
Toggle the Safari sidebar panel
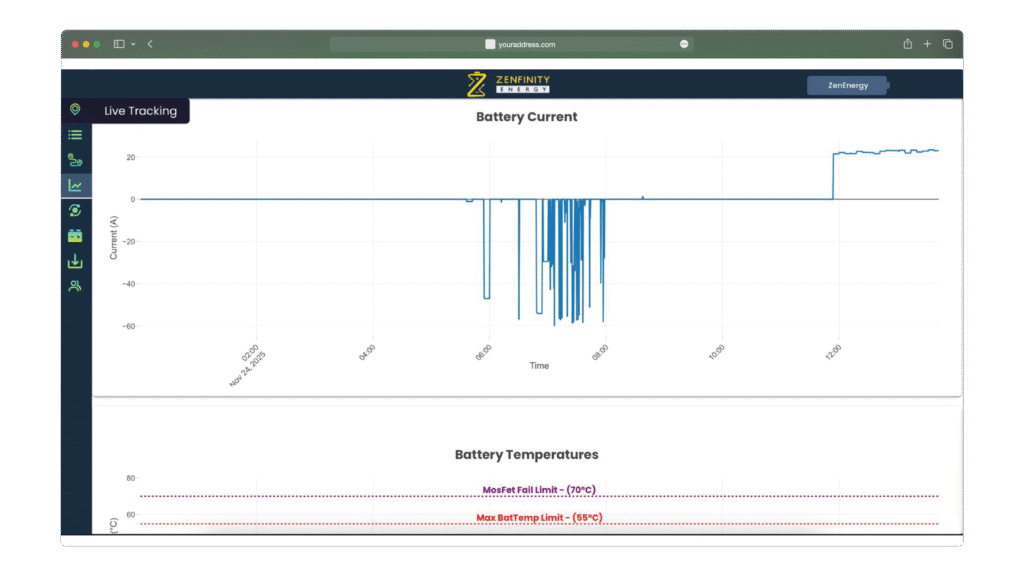[x=119, y=44]
